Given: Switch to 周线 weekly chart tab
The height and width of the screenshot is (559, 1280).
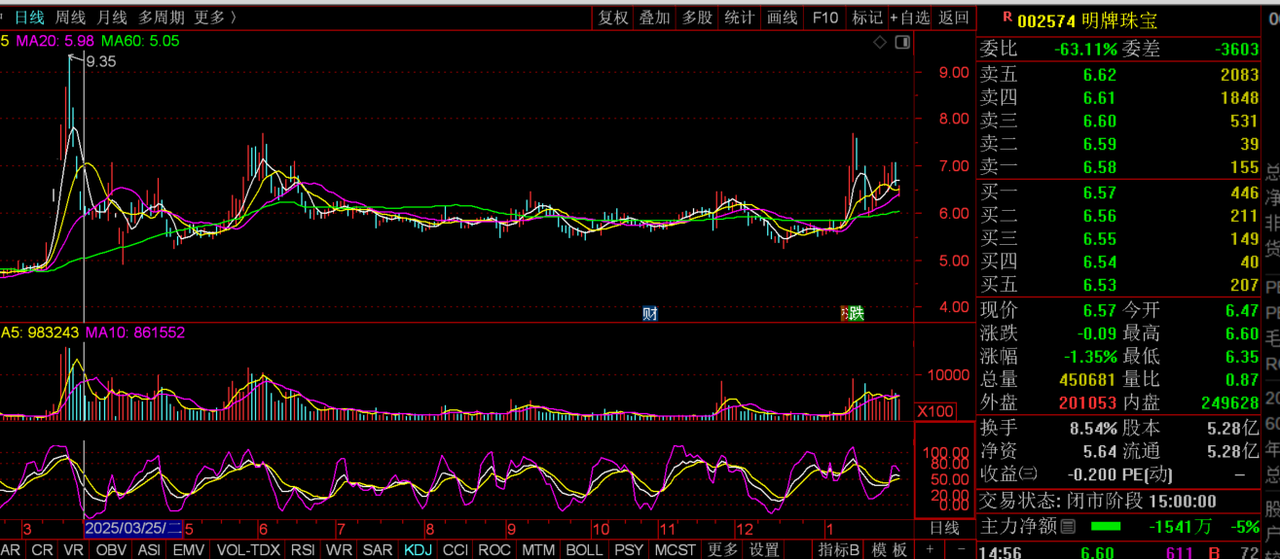Looking at the screenshot, I should pyautogui.click(x=70, y=17).
